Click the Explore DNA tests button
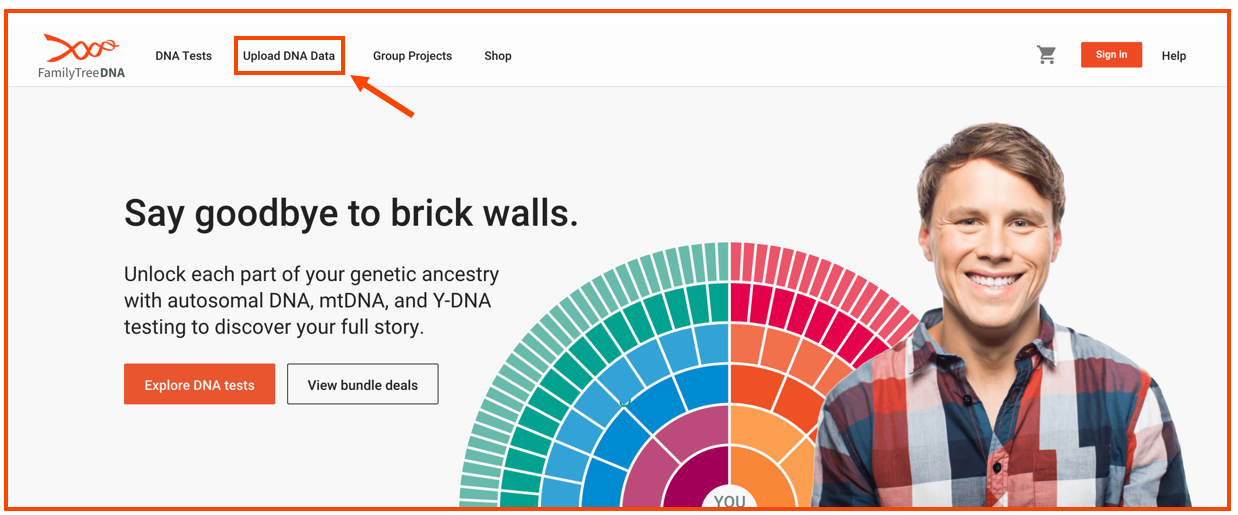This screenshot has width=1238, height=515. click(x=199, y=384)
